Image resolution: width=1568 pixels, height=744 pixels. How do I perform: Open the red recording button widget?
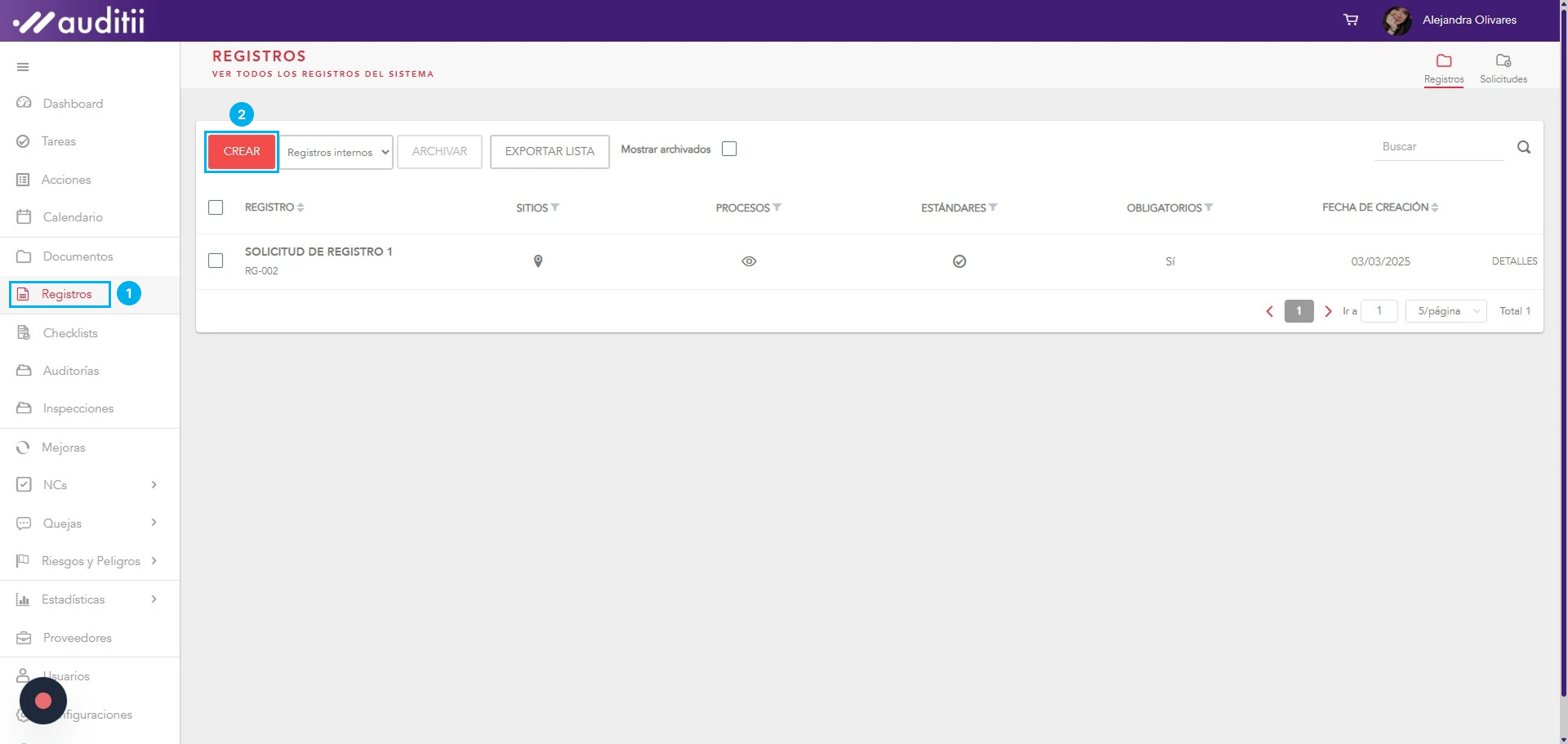tap(43, 701)
